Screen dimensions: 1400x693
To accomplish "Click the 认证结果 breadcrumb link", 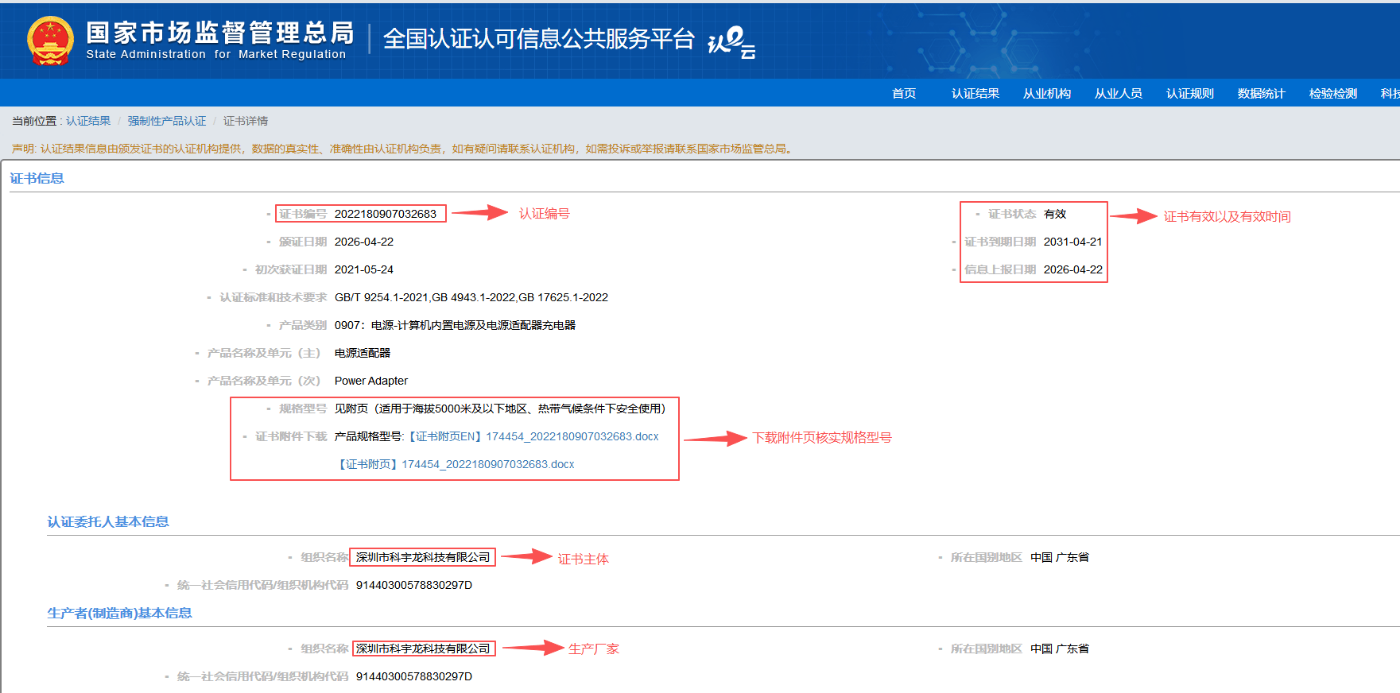I will coord(89,121).
